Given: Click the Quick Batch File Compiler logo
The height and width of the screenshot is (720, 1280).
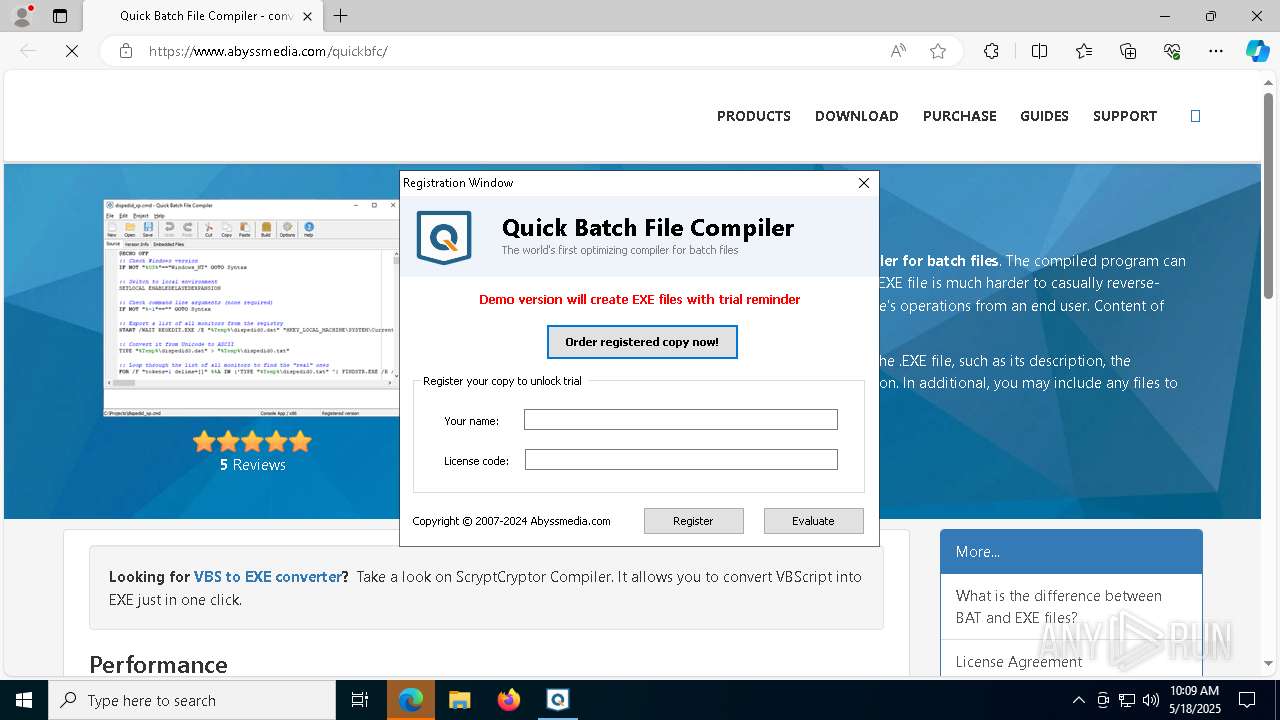Looking at the screenshot, I should pyautogui.click(x=443, y=237).
